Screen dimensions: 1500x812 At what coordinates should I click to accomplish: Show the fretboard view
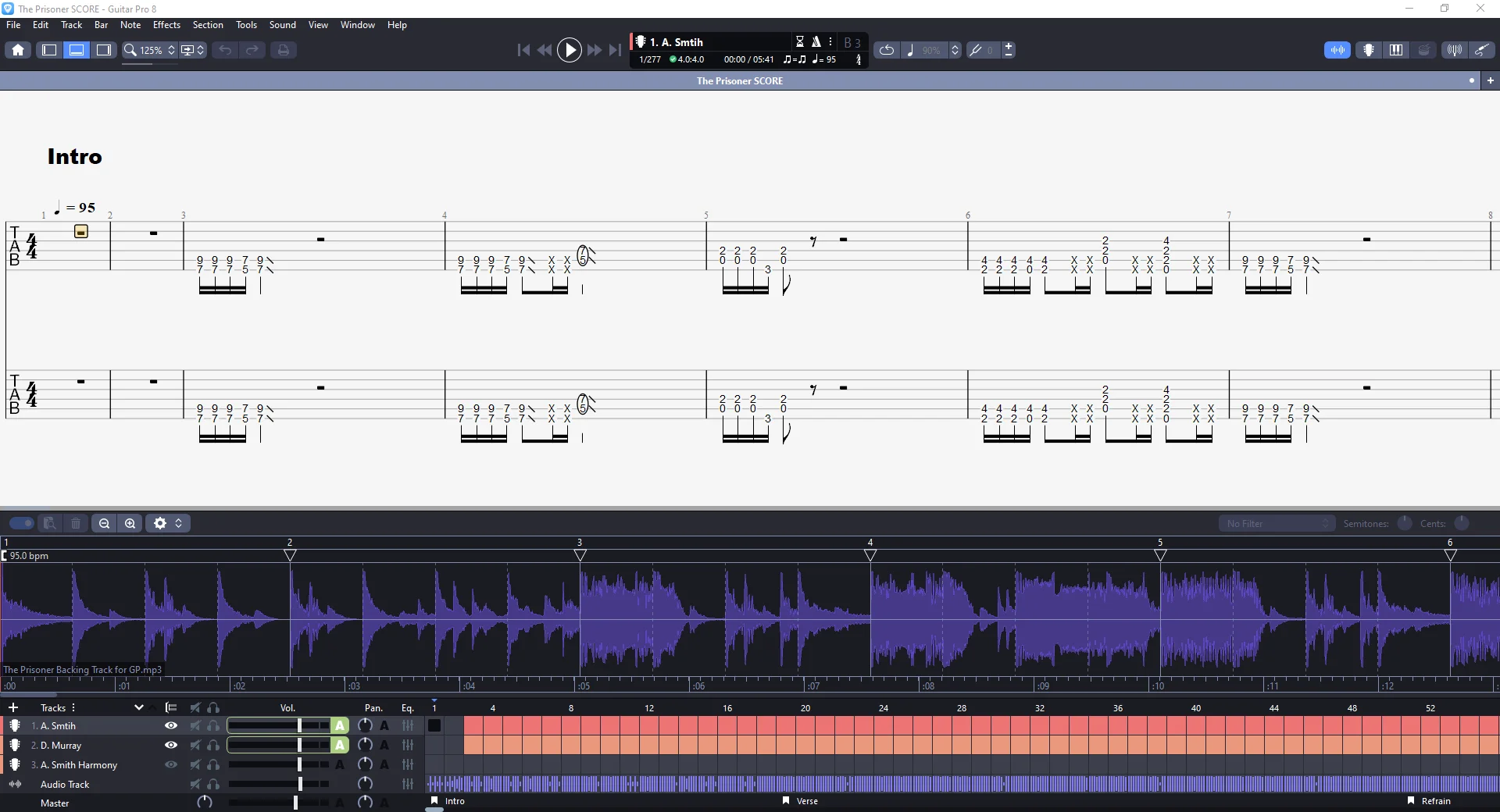tap(1369, 50)
